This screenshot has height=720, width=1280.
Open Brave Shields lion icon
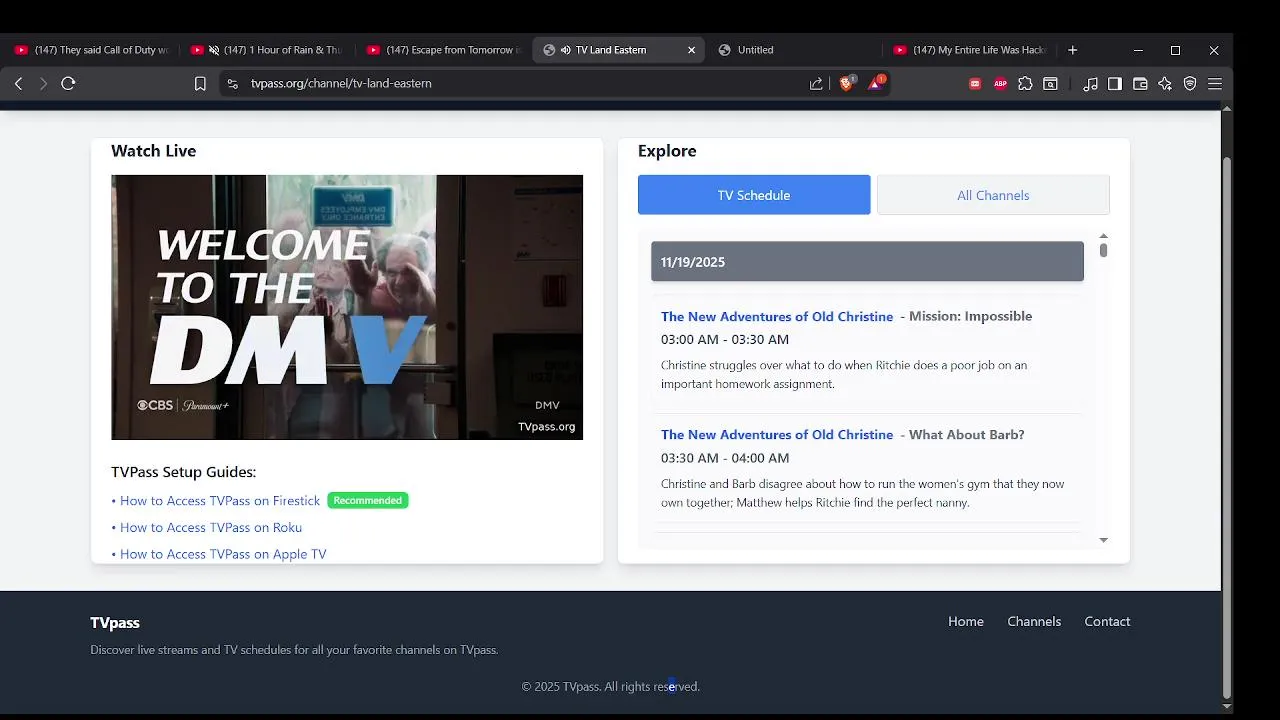pyautogui.click(x=846, y=84)
